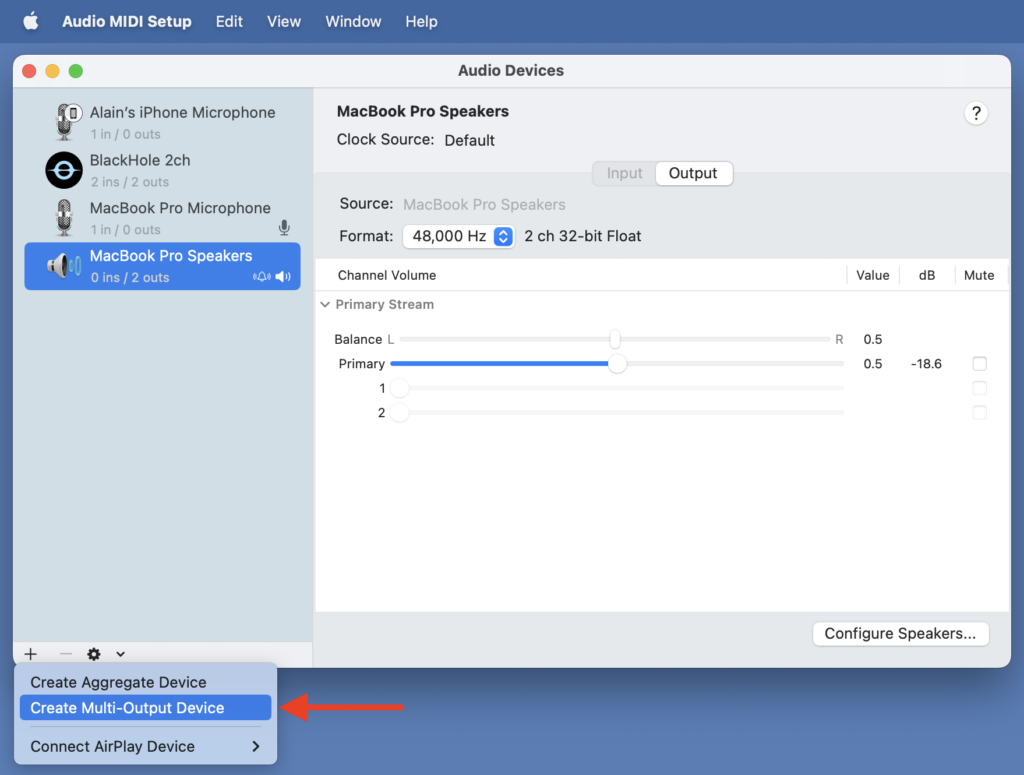The image size is (1024, 775).
Task: Click the Balance slider knob
Action: pyautogui.click(x=615, y=339)
